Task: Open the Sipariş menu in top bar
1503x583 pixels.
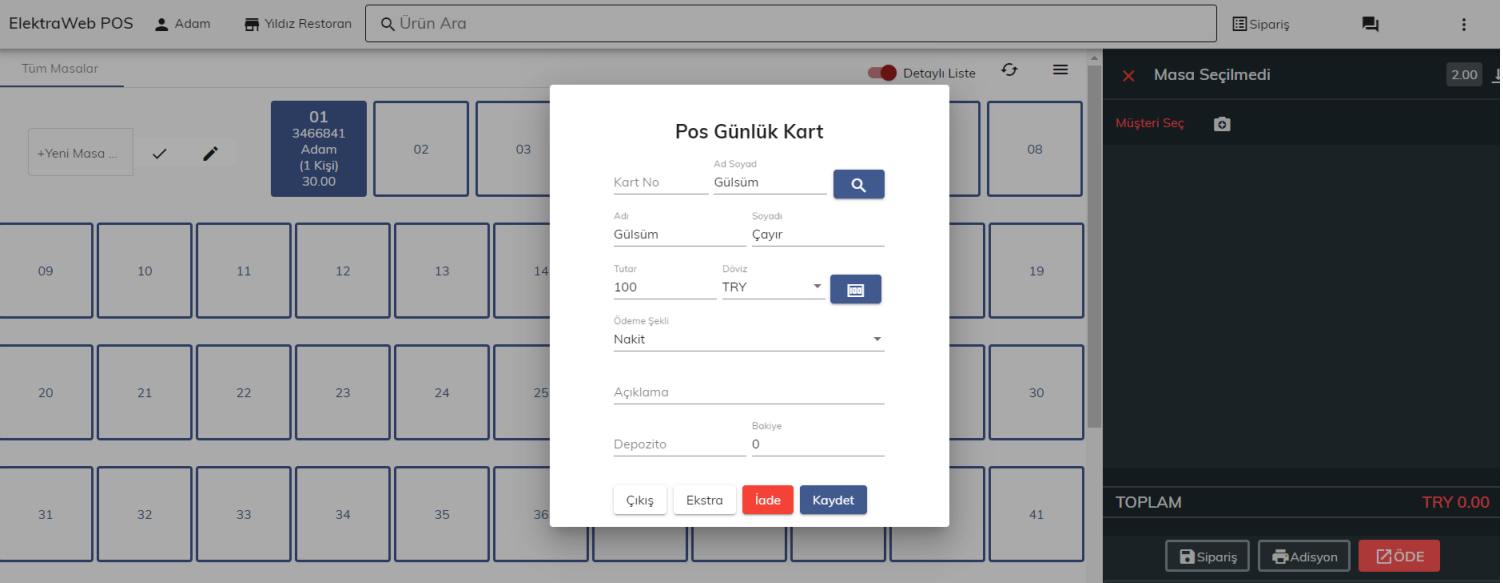Action: pyautogui.click(x=1260, y=24)
